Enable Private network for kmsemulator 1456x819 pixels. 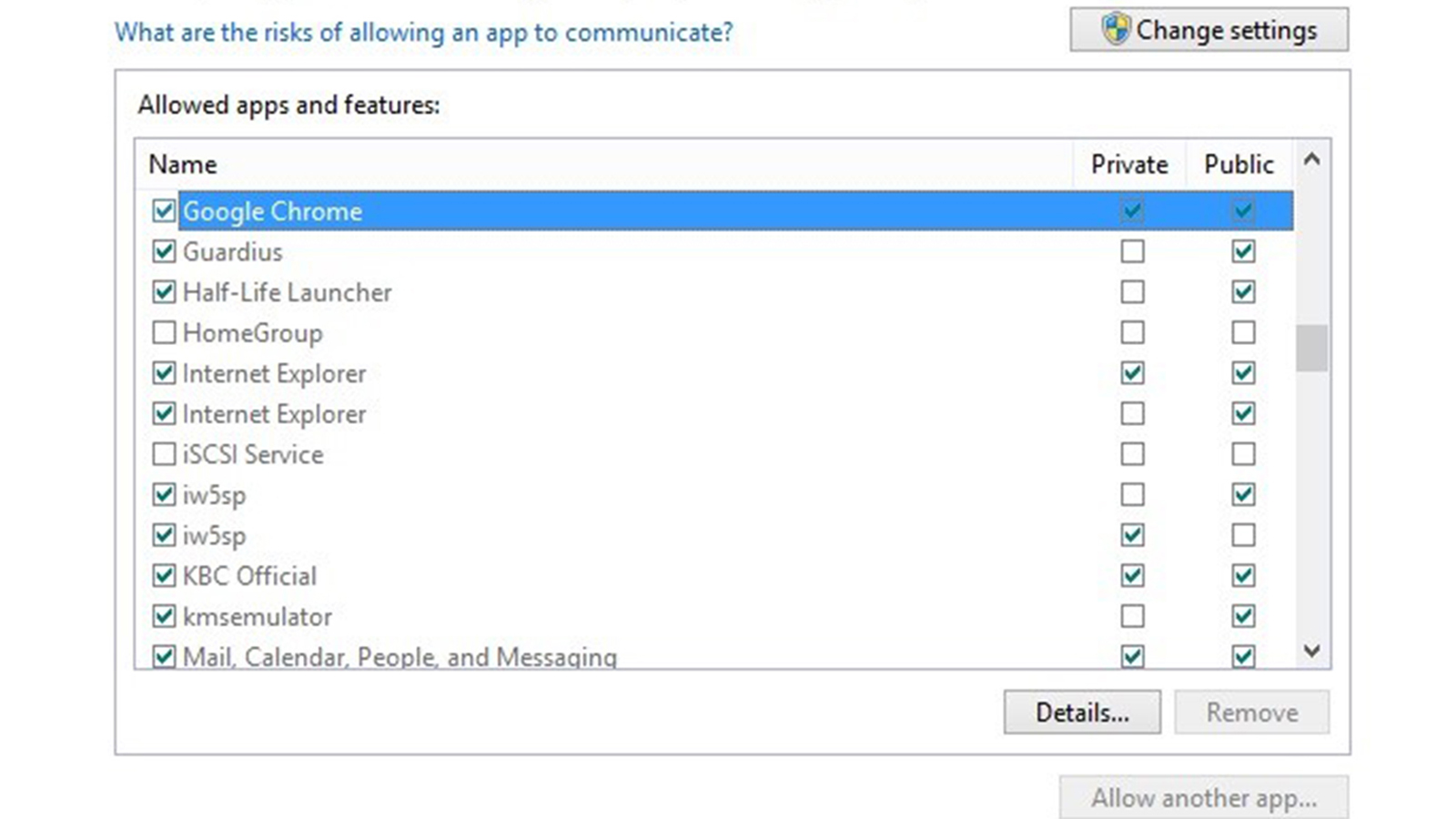click(1132, 616)
